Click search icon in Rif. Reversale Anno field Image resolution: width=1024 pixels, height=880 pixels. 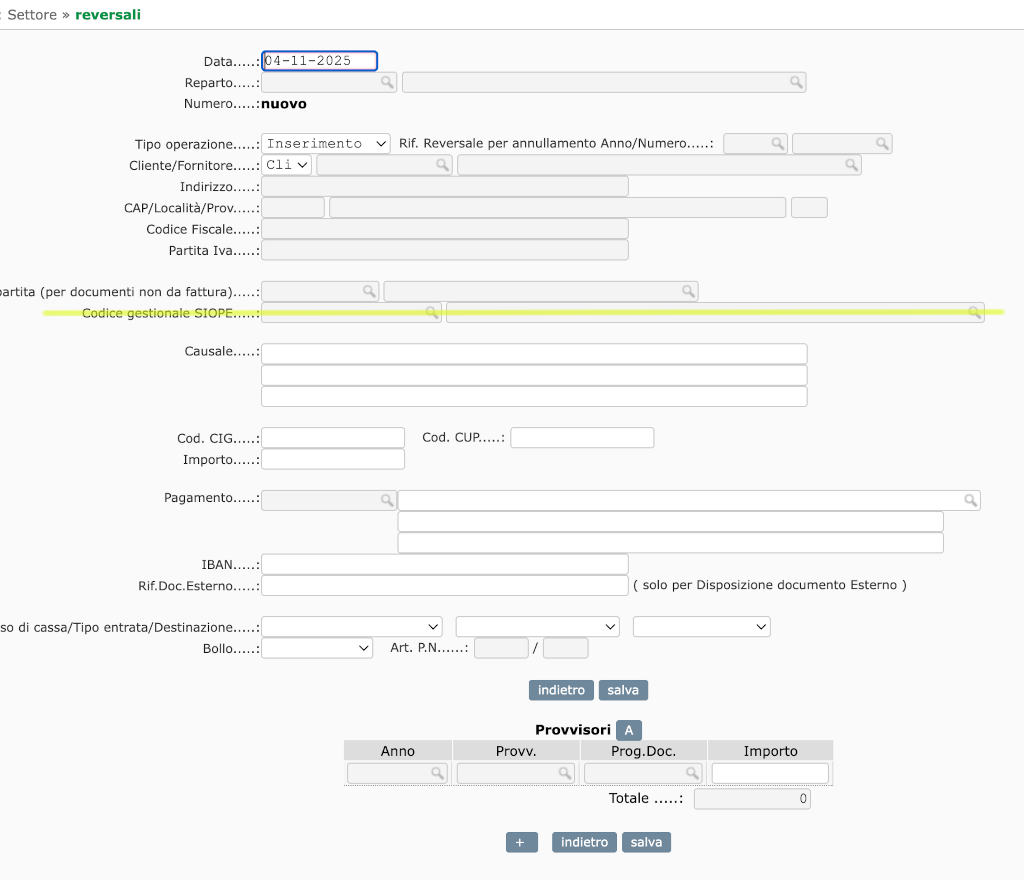point(777,144)
